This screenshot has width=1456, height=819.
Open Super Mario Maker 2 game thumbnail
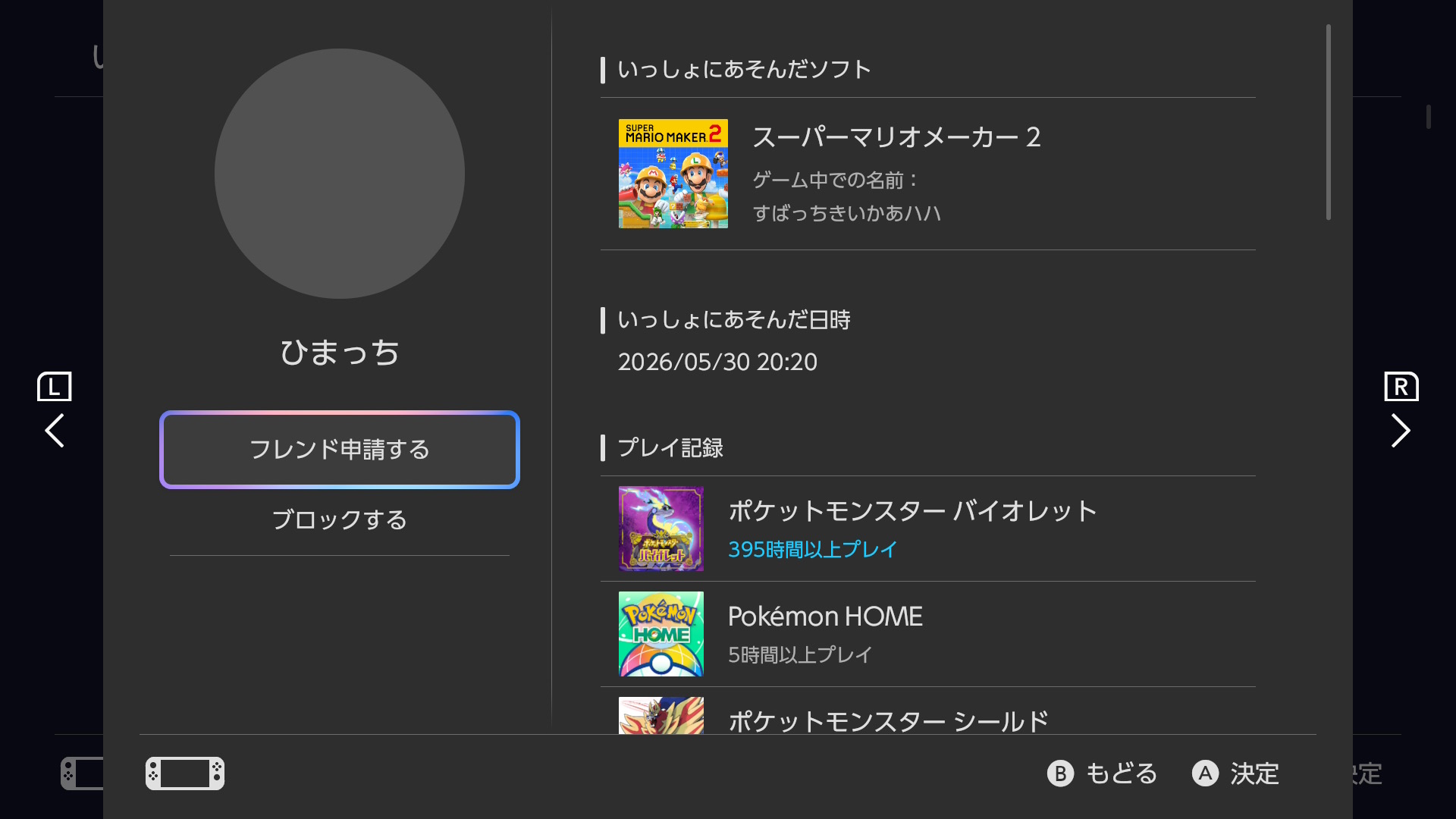(673, 174)
